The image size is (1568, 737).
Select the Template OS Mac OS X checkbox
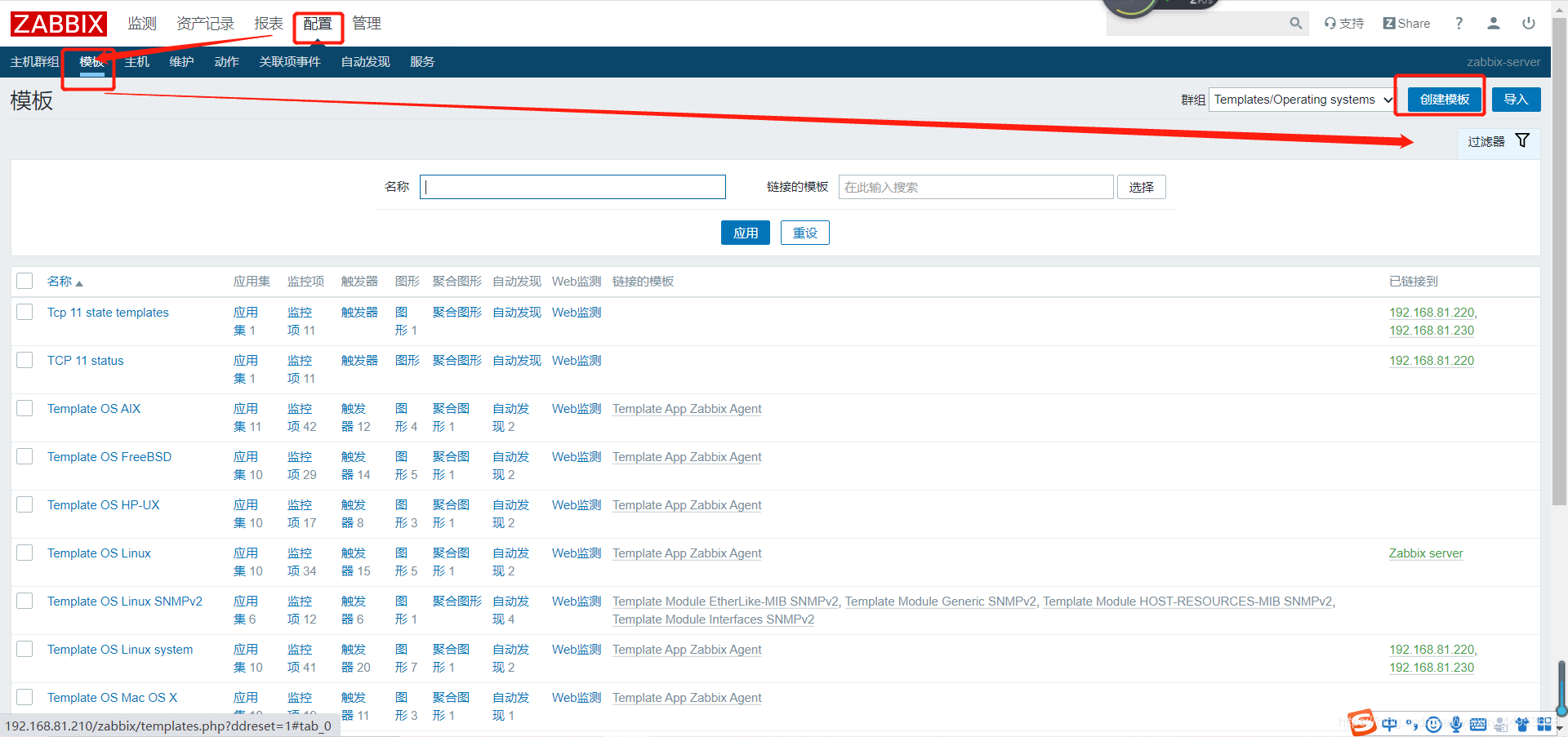[24, 697]
